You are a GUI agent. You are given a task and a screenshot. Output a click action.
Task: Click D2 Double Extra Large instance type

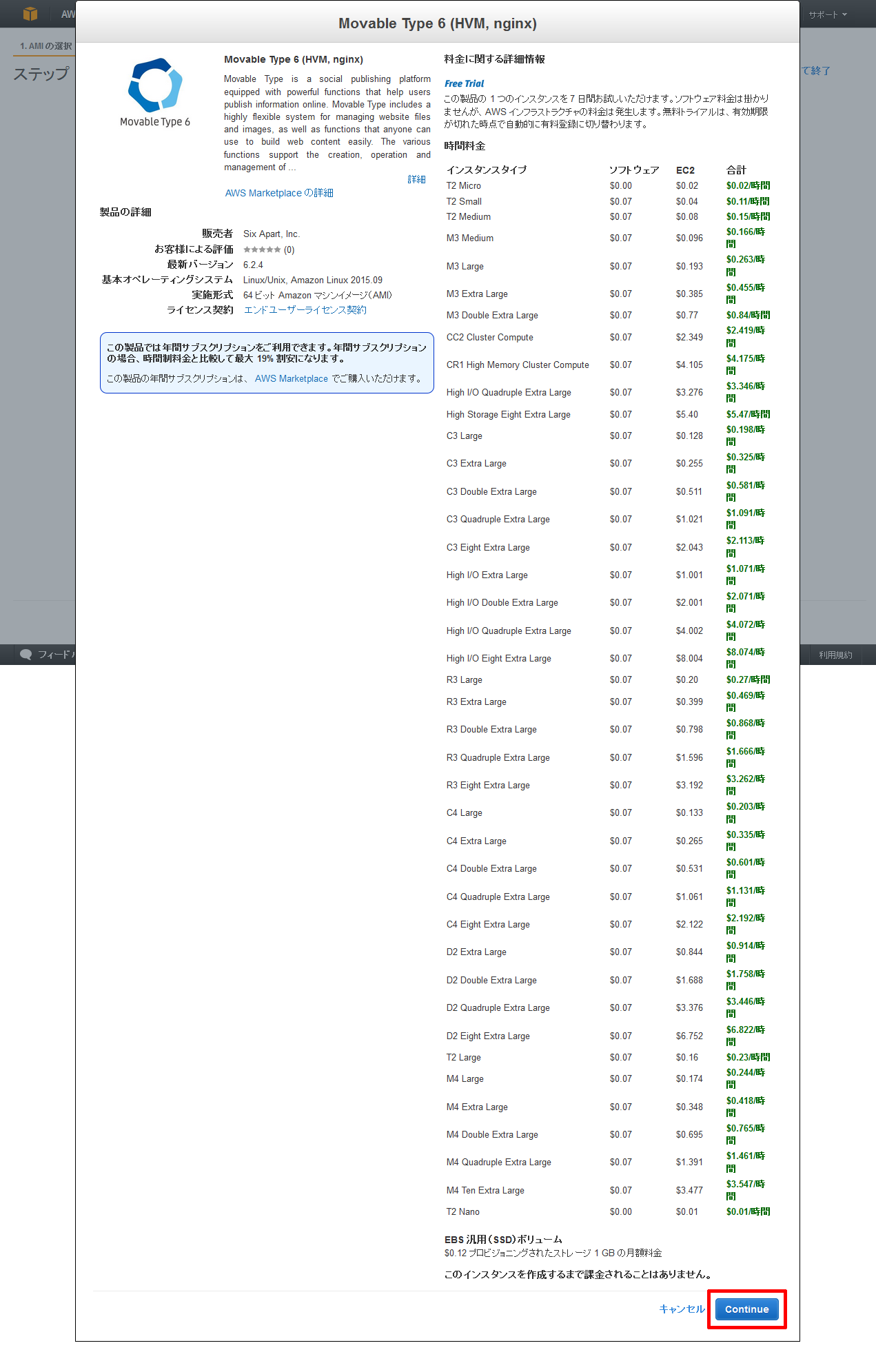pos(491,981)
